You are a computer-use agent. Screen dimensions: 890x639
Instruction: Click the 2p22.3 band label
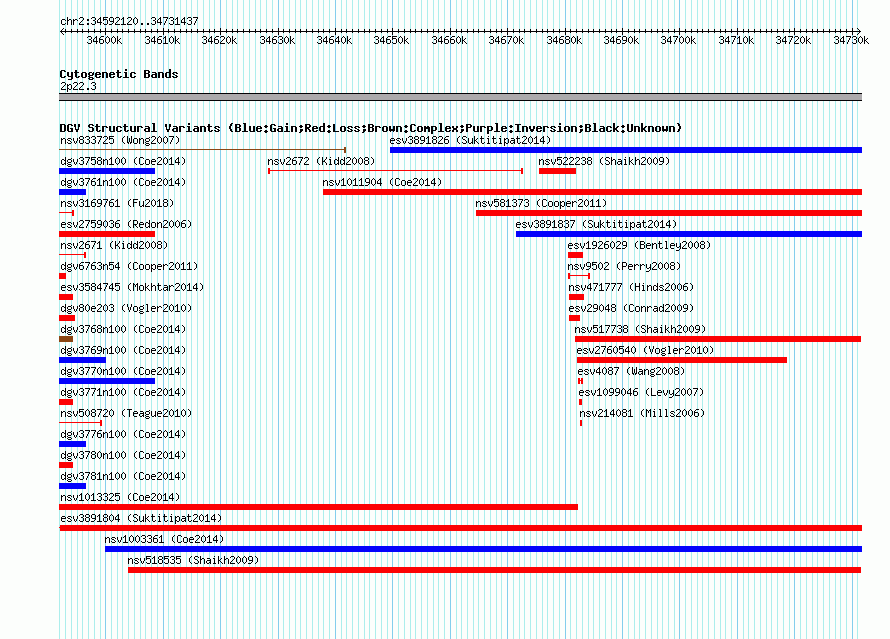(78, 86)
